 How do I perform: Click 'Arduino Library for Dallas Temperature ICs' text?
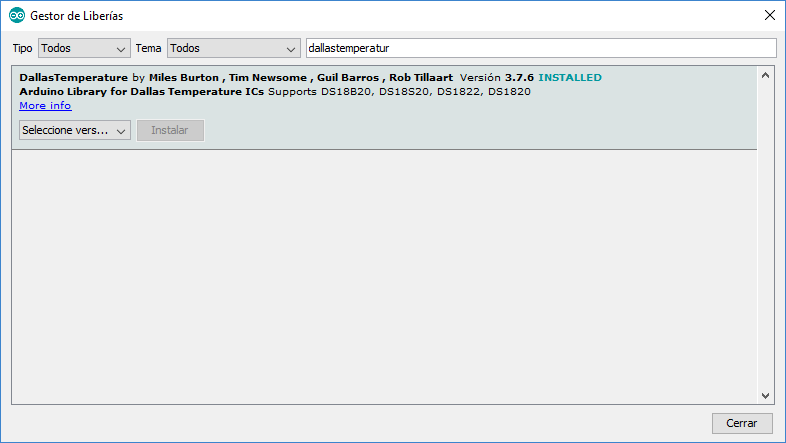point(141,92)
